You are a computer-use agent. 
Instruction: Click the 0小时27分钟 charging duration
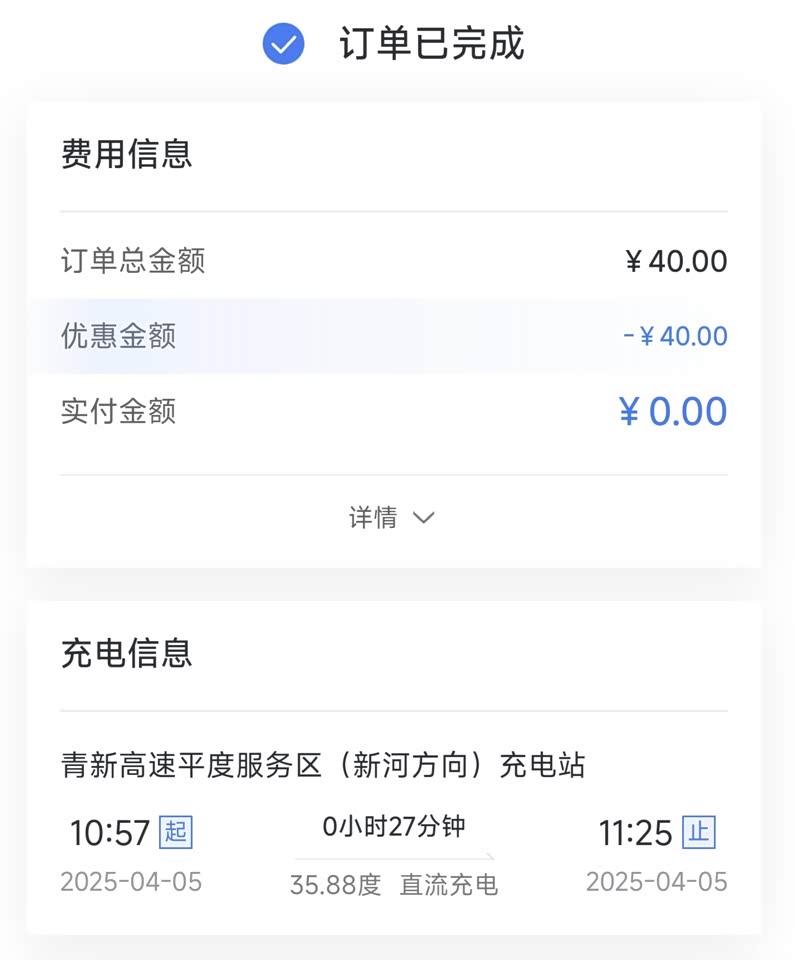tap(394, 827)
